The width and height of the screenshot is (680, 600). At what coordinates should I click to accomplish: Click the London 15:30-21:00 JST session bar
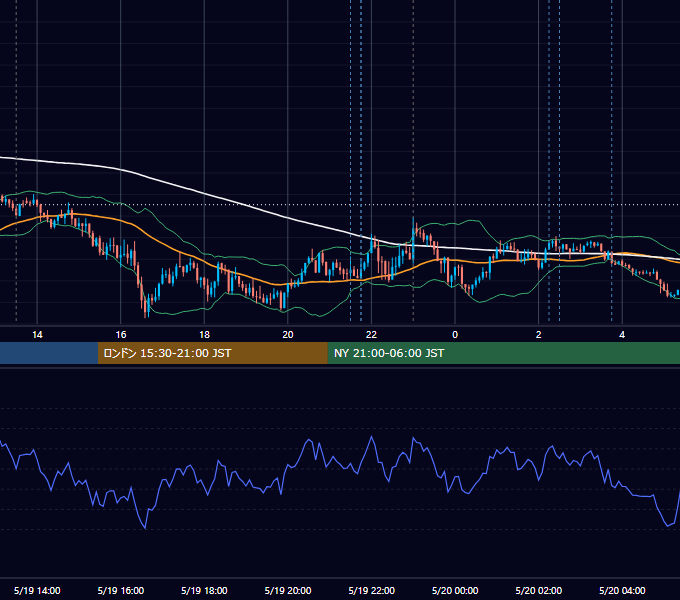coord(212,353)
